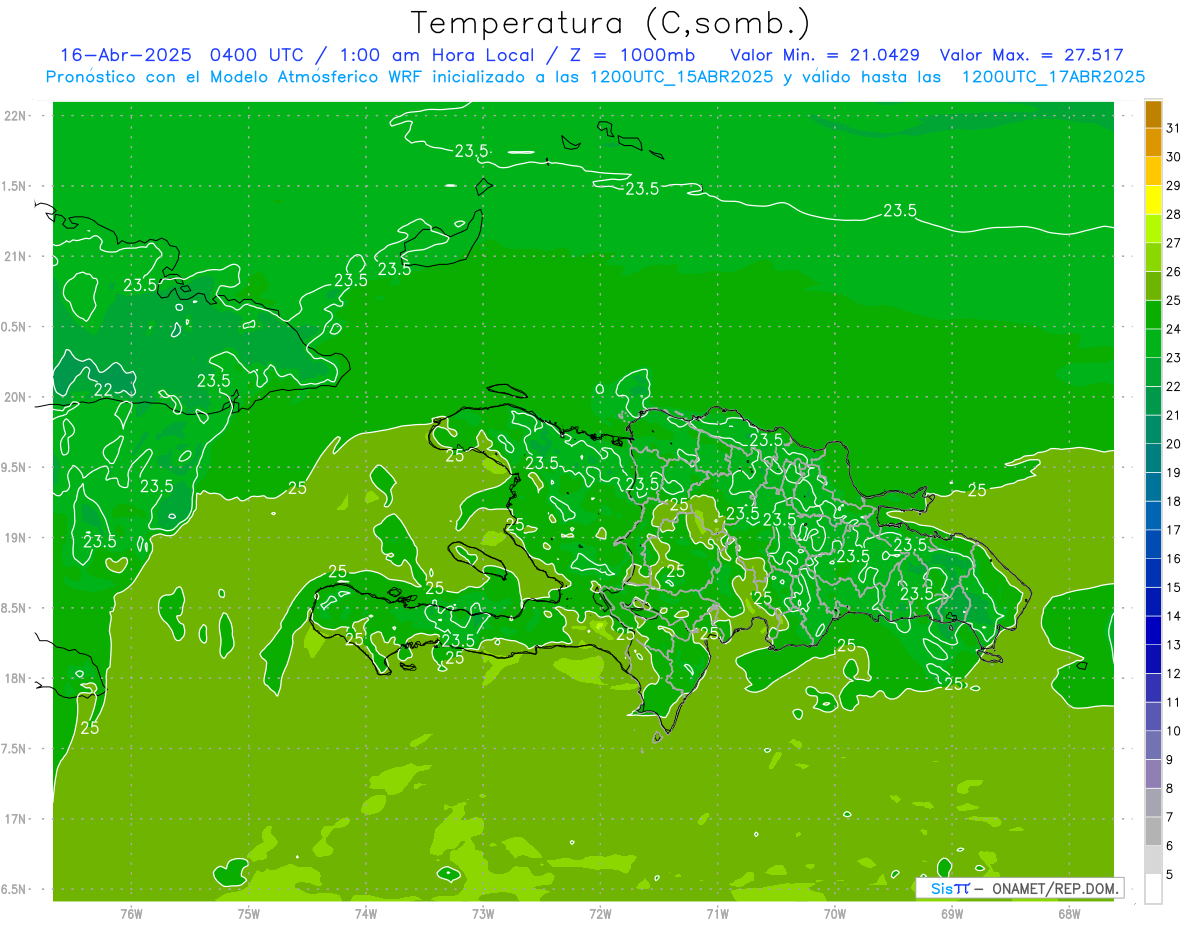This screenshot has width=1200, height=927.
Task: Pick the green swatch between 23 and 24
Action: coord(1153,344)
